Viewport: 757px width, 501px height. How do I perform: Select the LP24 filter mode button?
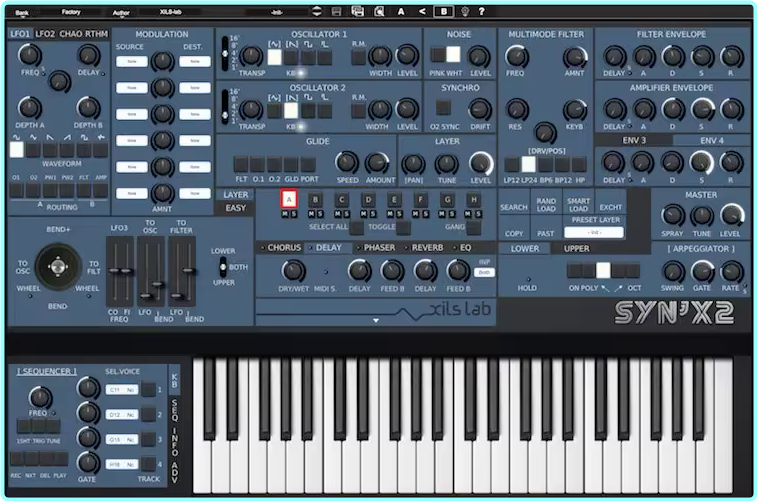[x=529, y=165]
